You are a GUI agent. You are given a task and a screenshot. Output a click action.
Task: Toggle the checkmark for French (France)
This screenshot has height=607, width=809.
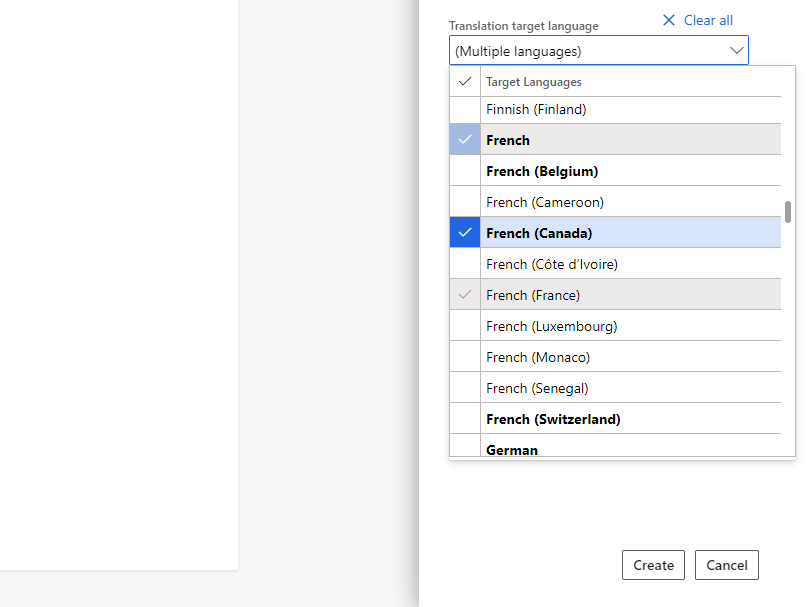coord(464,294)
